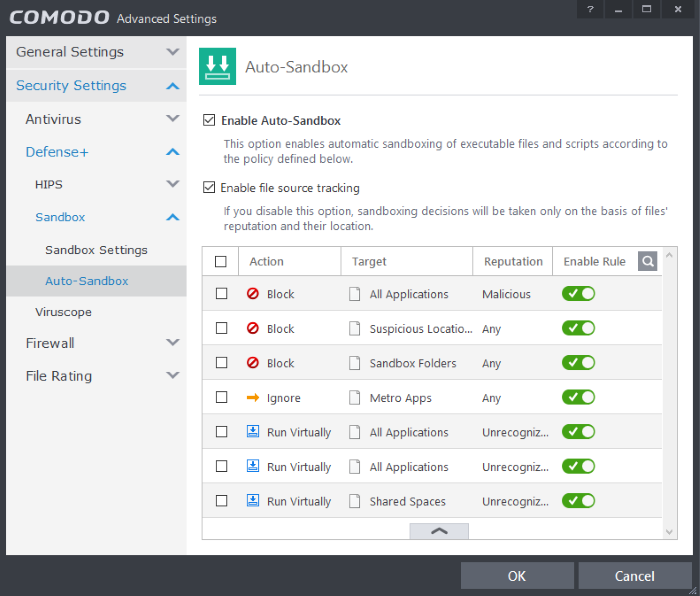Expand the HIPS submenu
The image size is (700, 596).
96,184
